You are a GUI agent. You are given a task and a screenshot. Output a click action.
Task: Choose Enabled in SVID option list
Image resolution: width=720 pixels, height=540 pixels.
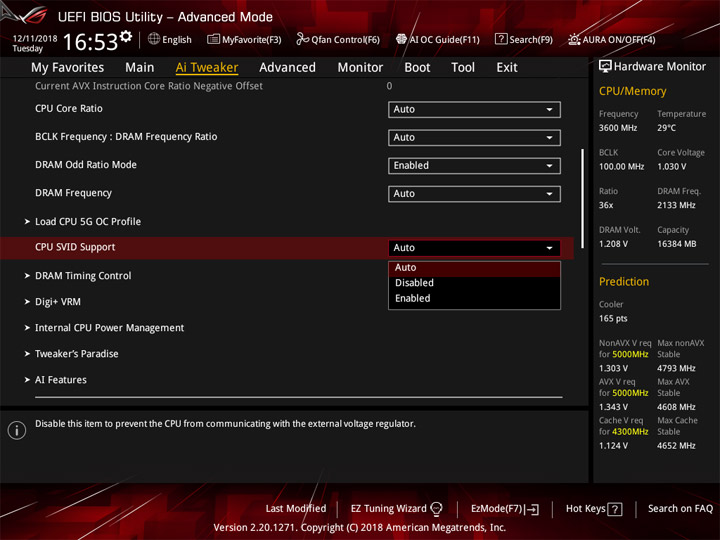[x=474, y=298]
